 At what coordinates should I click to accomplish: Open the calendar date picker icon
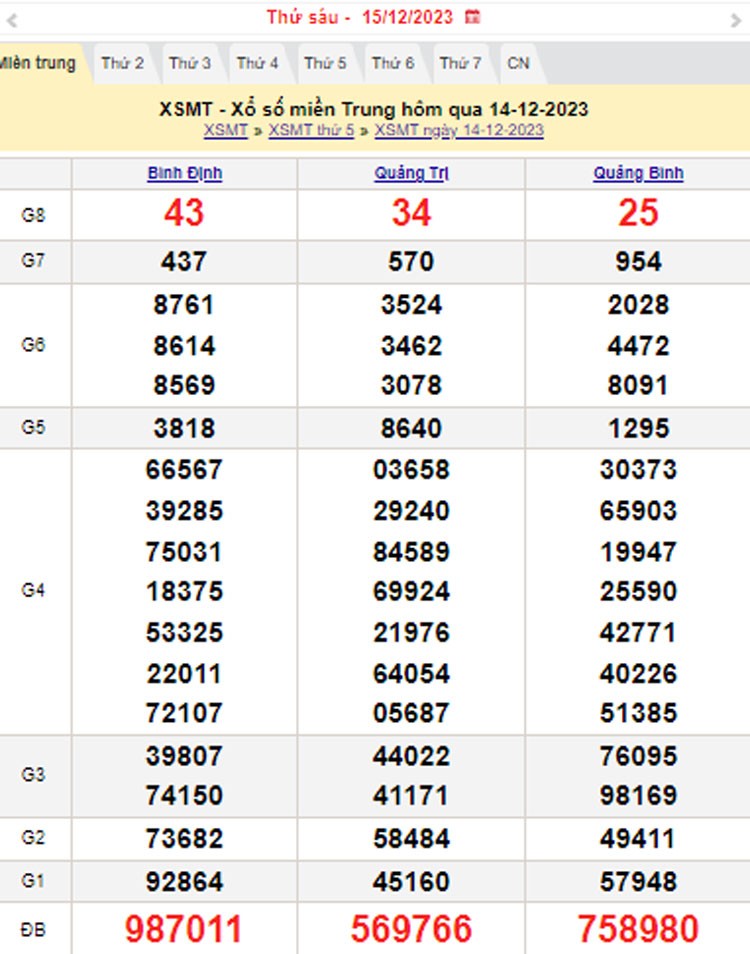(473, 17)
